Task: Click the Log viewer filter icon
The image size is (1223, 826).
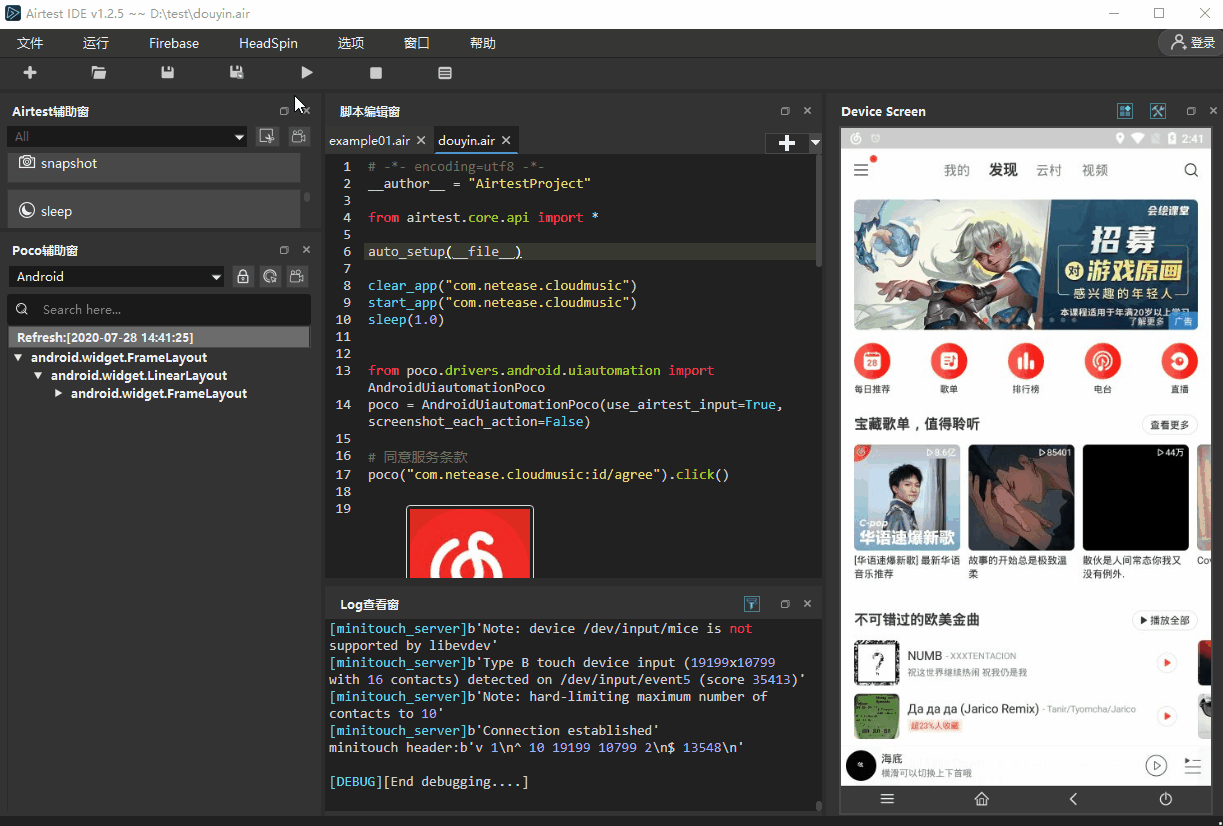Action: click(x=752, y=604)
